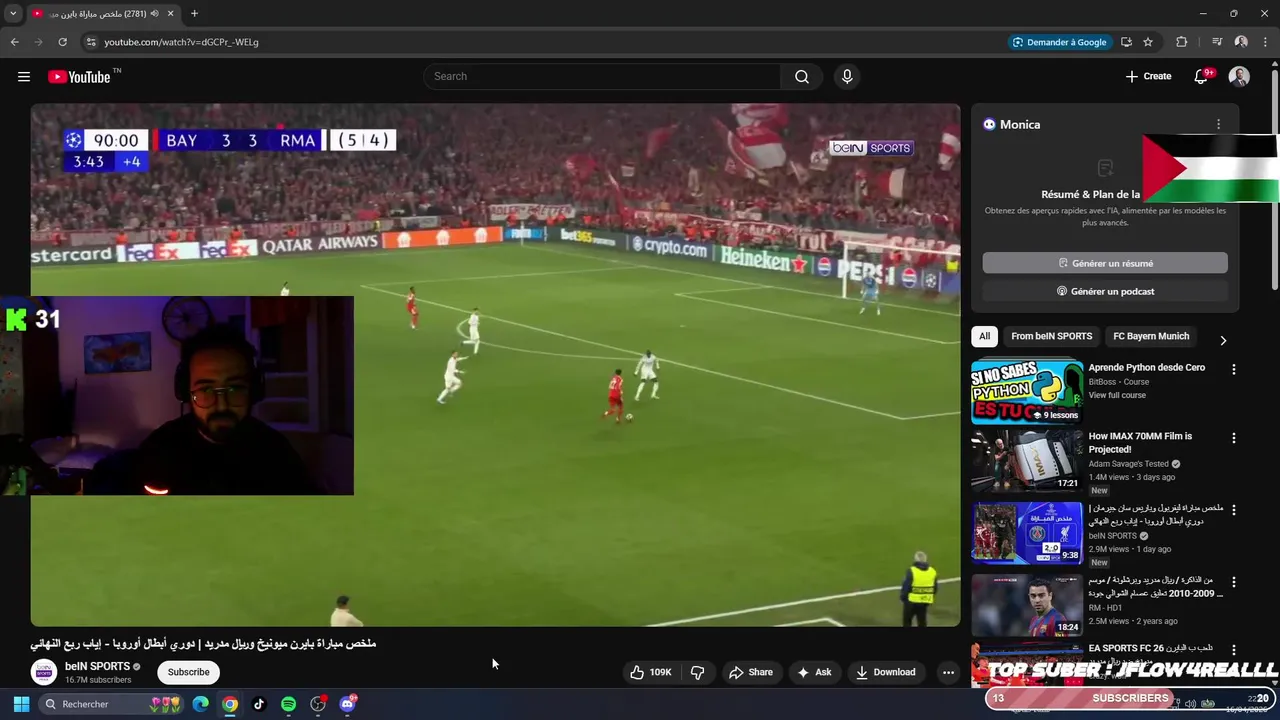Launch Microsoft Edge from taskbar
This screenshot has height=720, width=1280.
coord(201,704)
